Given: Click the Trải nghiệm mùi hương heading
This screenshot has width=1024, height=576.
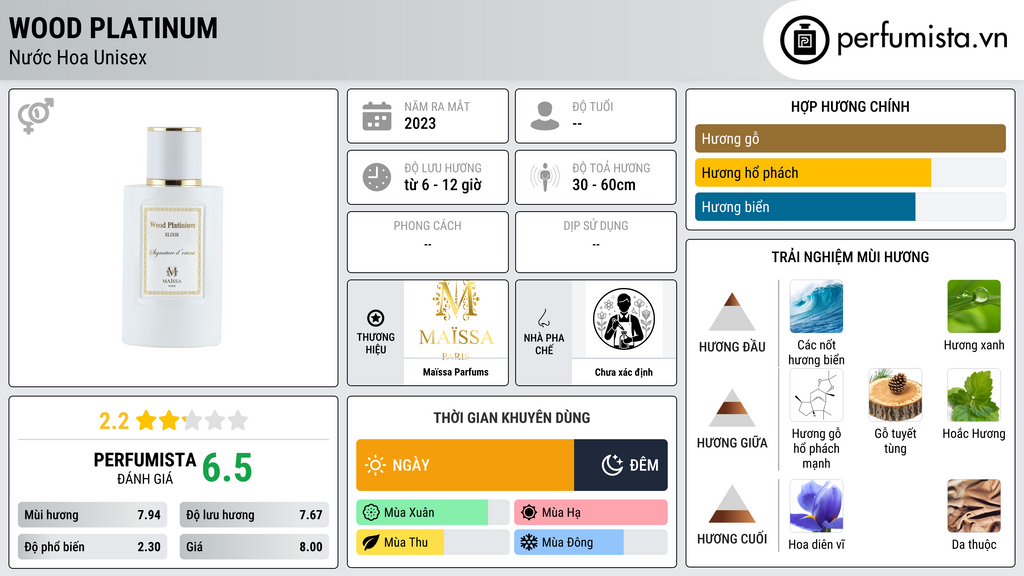Looking at the screenshot, I should [850, 257].
